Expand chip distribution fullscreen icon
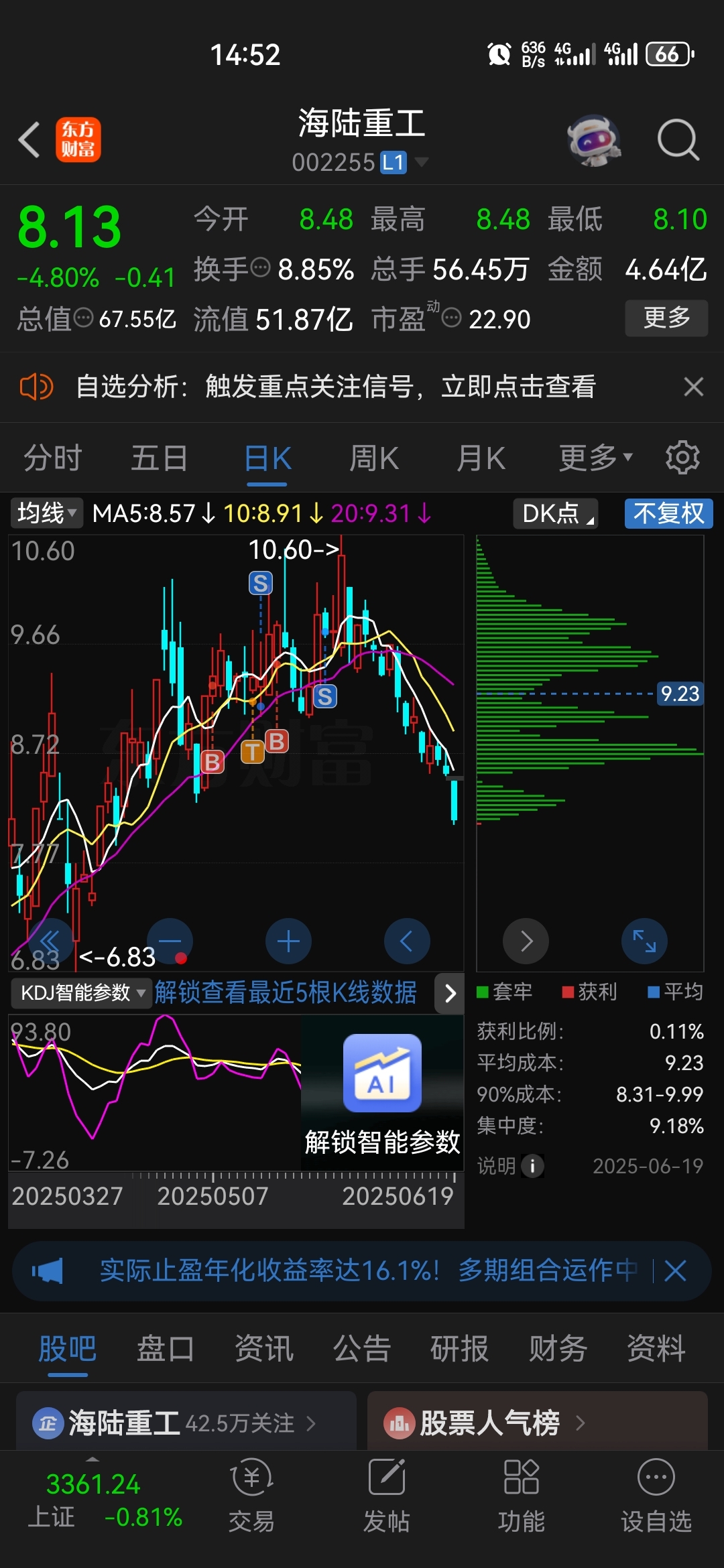Viewport: 724px width, 1568px height. pos(644,941)
